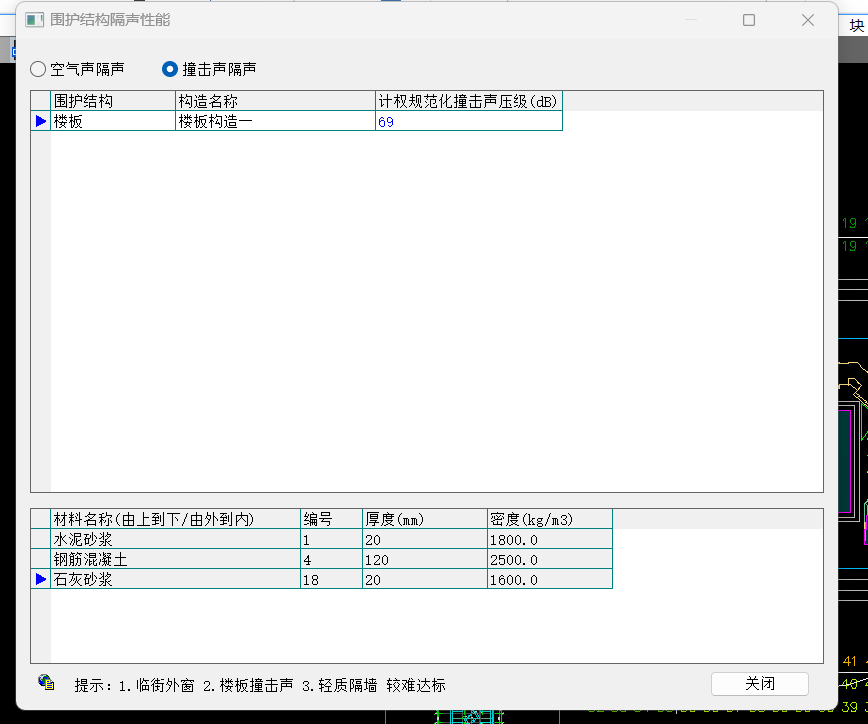This screenshot has width=868, height=724.
Task: Click the dialog title bar app icon
Action: point(35,20)
